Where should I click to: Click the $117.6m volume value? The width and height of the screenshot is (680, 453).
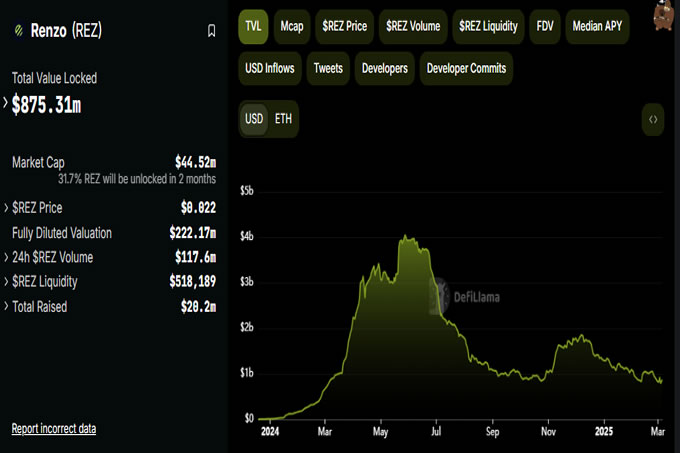pyautogui.click(x=196, y=257)
